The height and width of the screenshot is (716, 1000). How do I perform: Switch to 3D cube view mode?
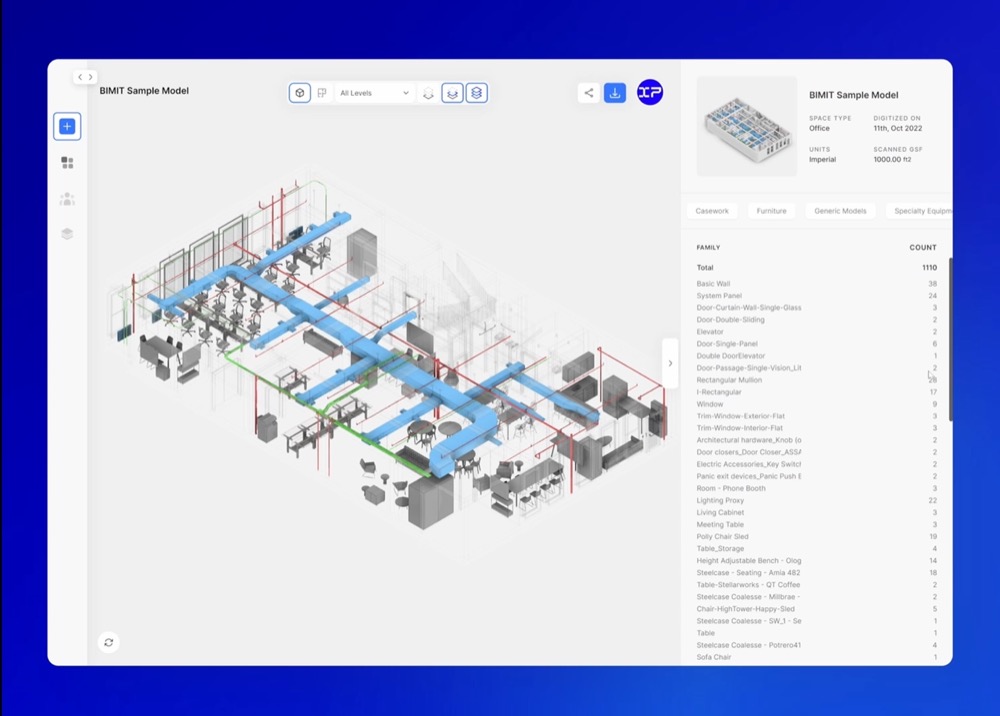300,93
